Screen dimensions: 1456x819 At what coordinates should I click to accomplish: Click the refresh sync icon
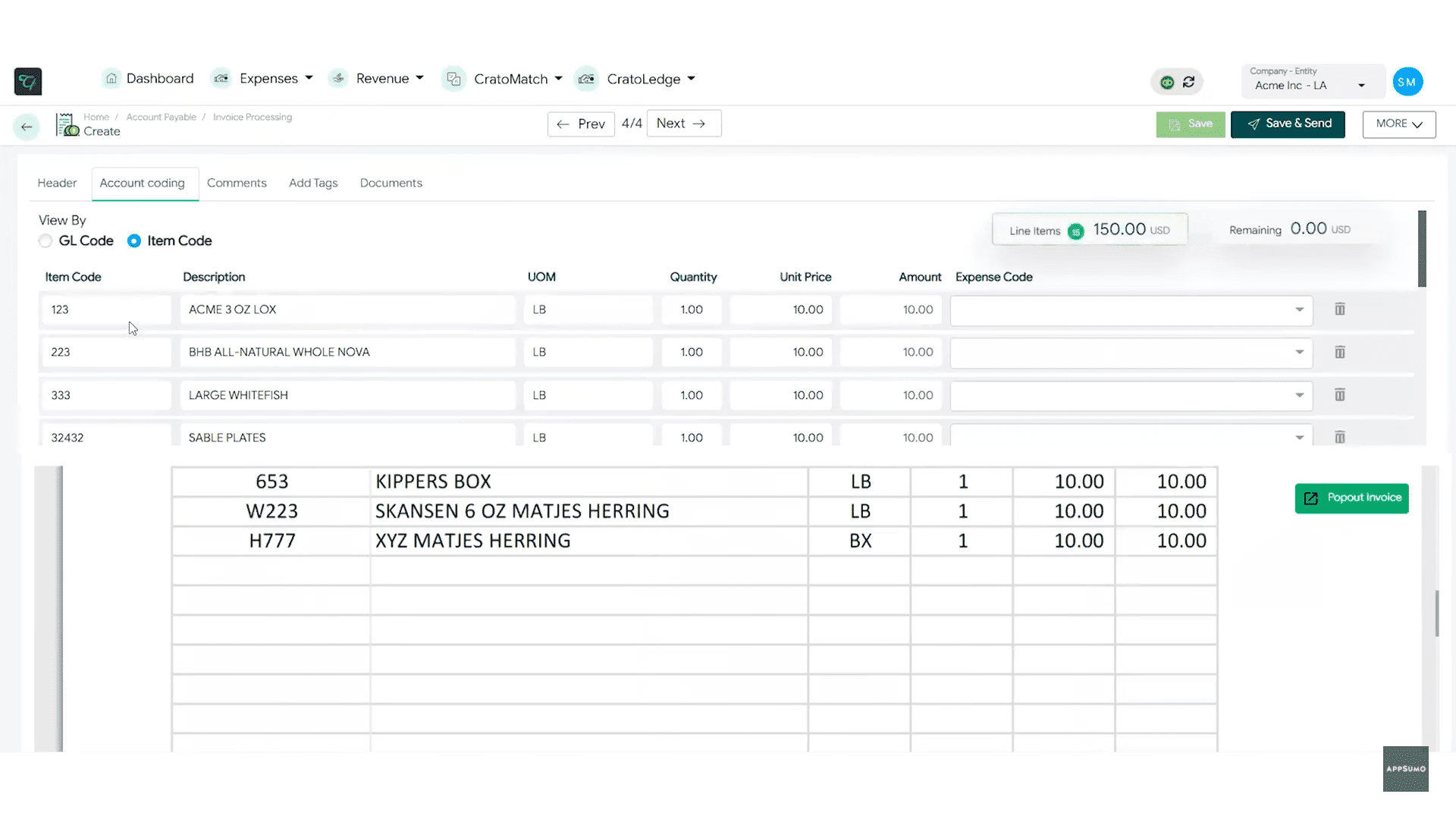[x=1188, y=82]
